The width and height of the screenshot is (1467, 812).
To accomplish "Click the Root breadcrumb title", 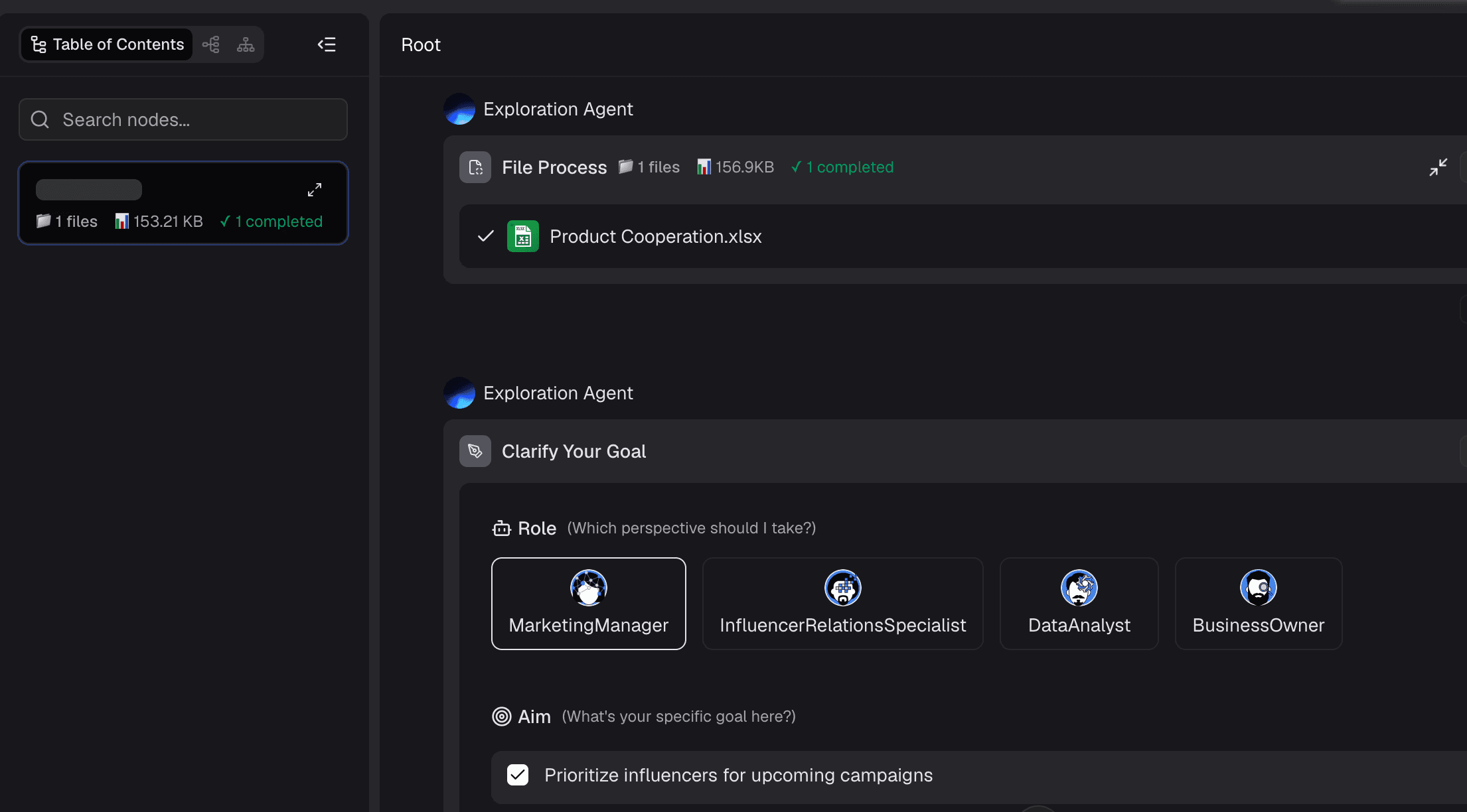I will tap(421, 44).
